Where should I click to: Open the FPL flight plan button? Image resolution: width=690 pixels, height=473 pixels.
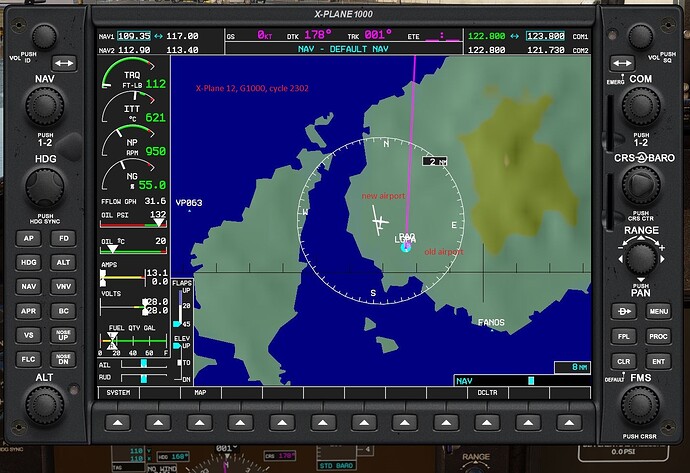(624, 336)
